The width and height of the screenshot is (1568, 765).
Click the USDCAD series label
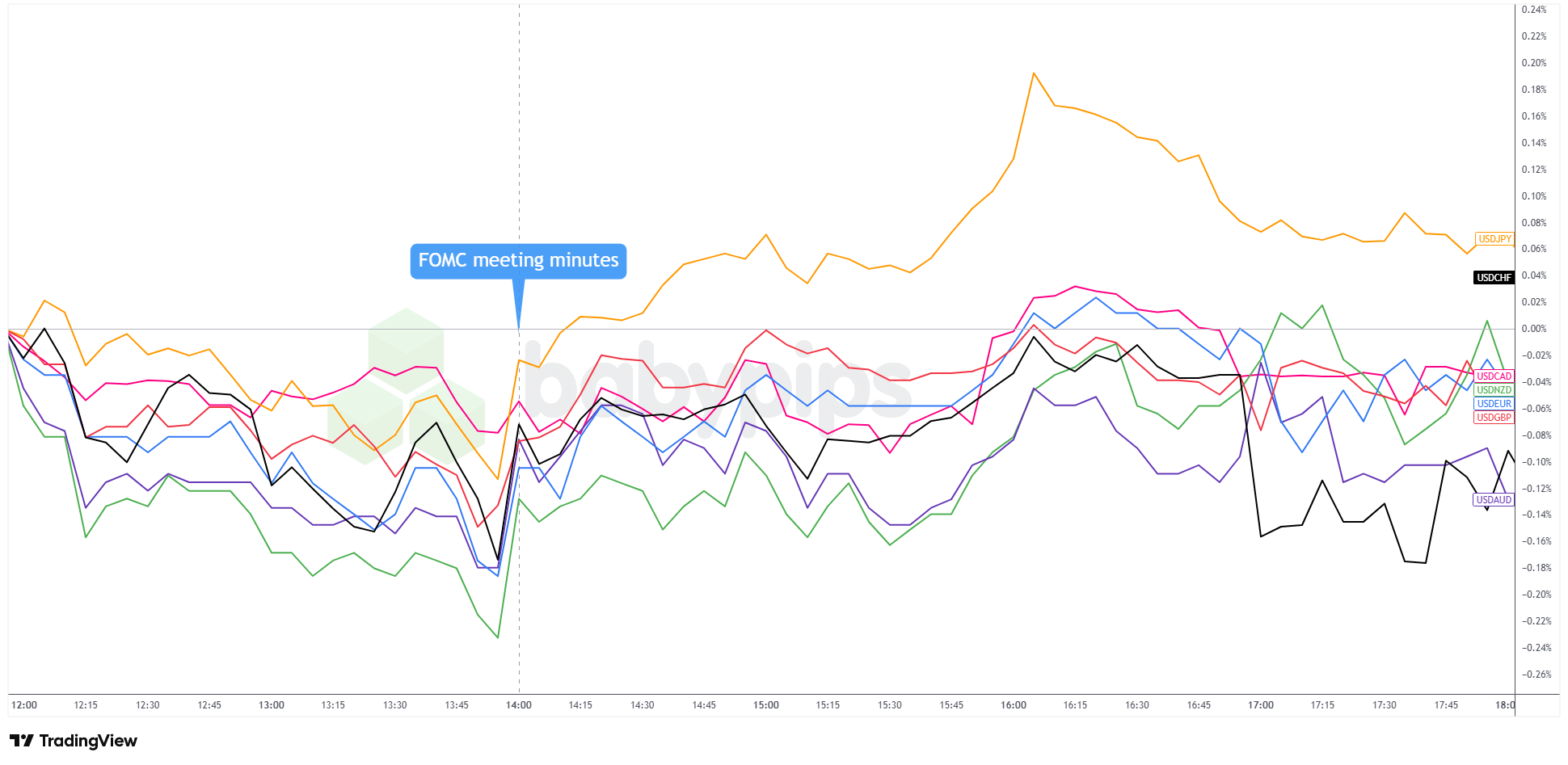[x=1494, y=376]
